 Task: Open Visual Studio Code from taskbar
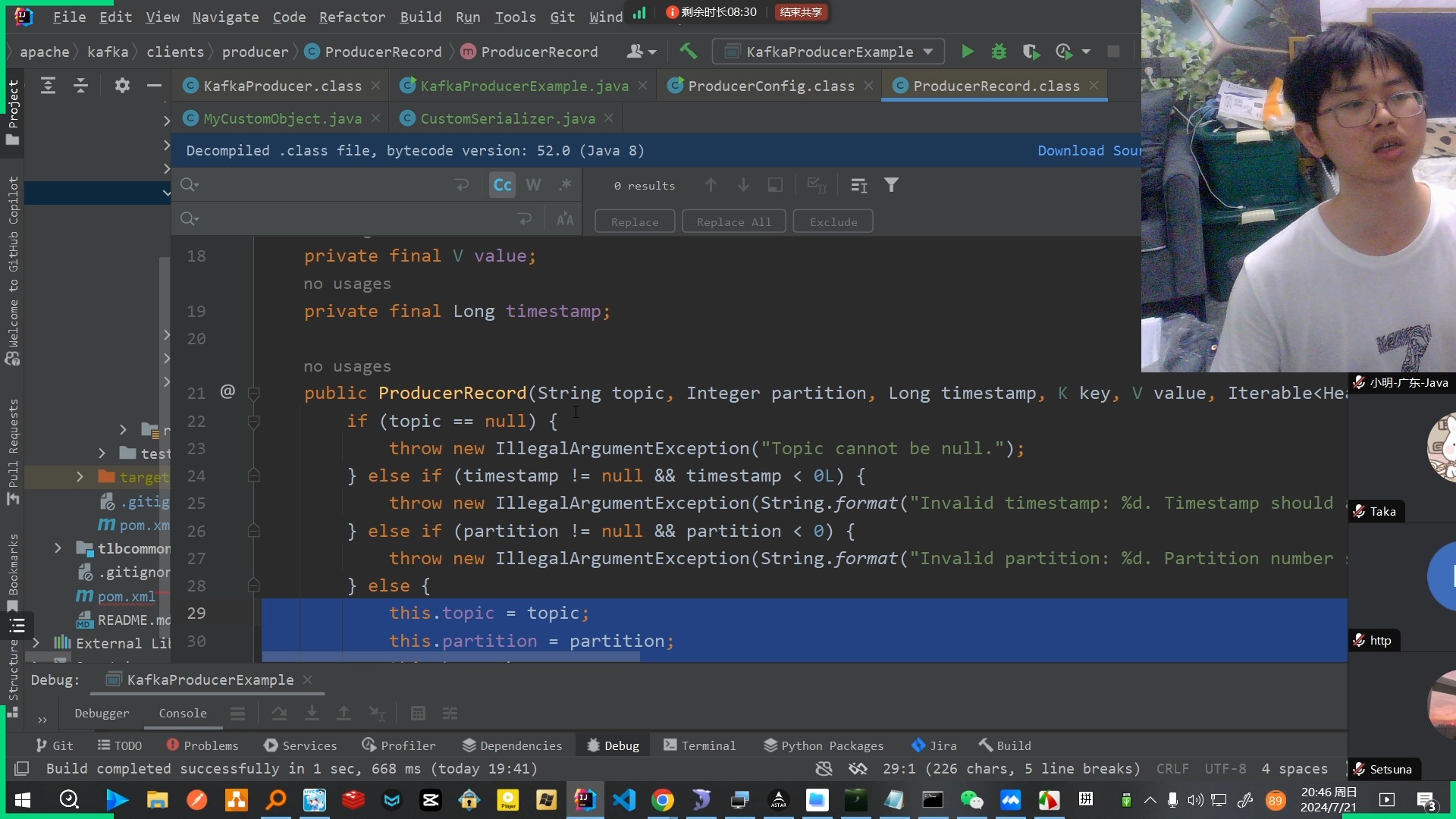[x=623, y=800]
